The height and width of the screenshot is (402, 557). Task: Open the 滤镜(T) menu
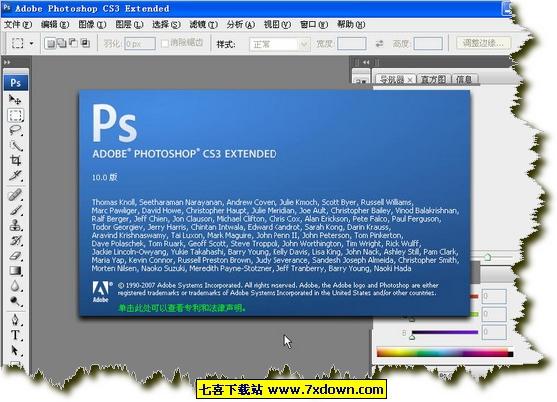pos(204,25)
